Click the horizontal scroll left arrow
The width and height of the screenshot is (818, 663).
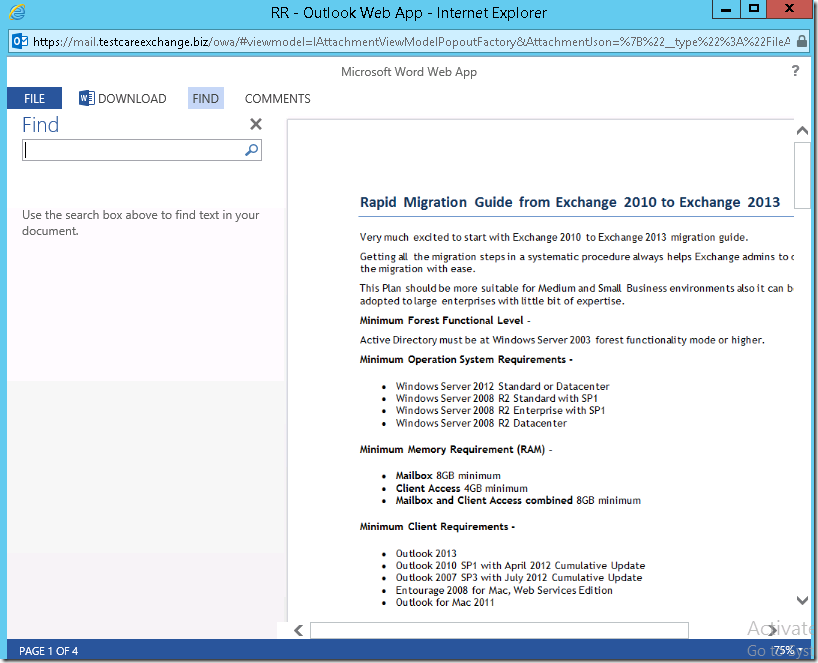pyautogui.click(x=298, y=630)
